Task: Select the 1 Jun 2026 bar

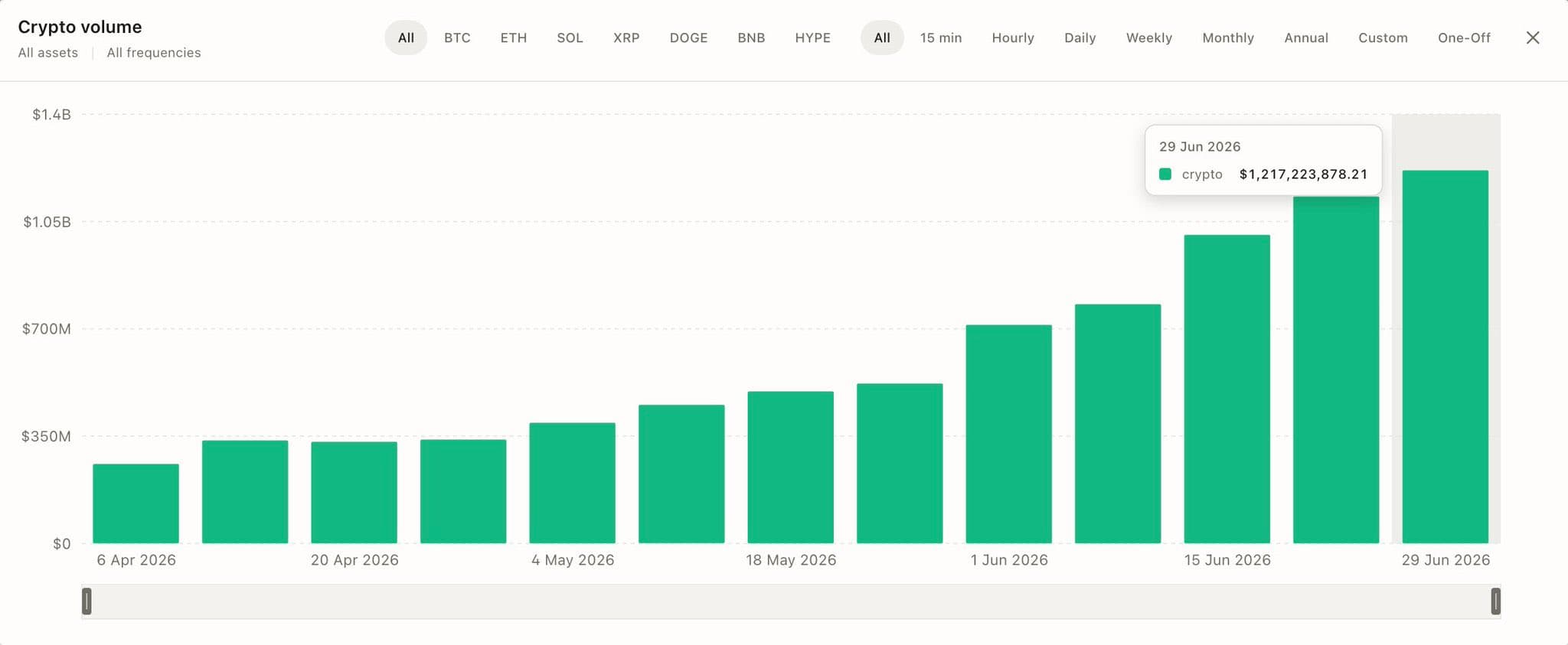Action: click(1008, 434)
